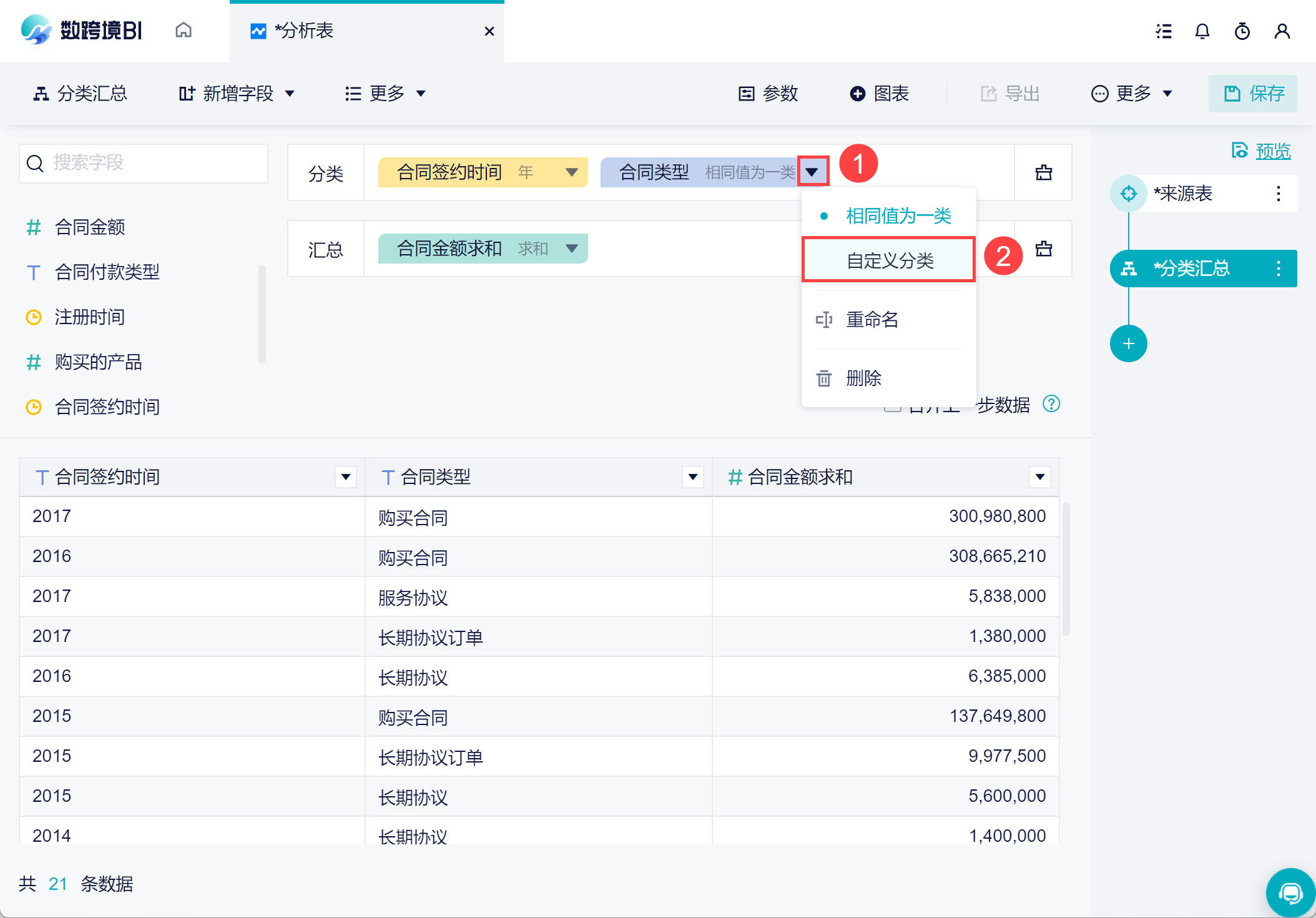The image size is (1316, 918).
Task: Click the data table vertical scrollbar
Action: coord(1066,568)
